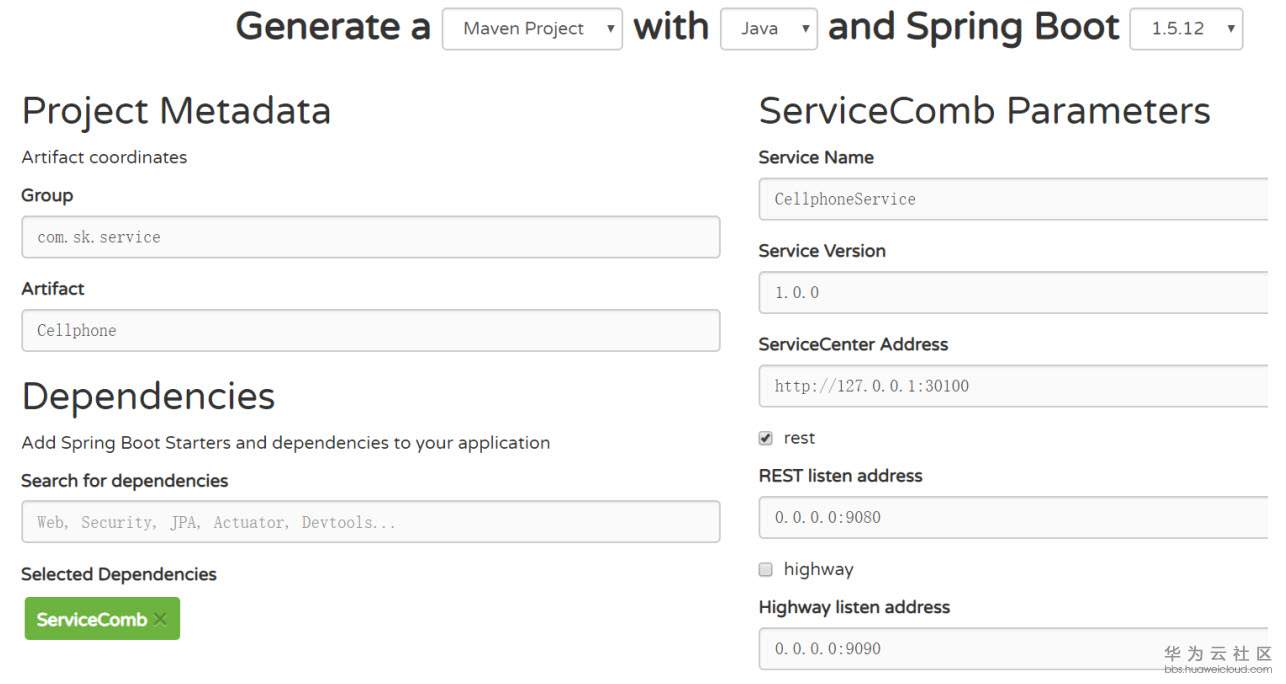This screenshot has height=684, width=1286.
Task: Click the Search for dependencies box
Action: [x=370, y=522]
